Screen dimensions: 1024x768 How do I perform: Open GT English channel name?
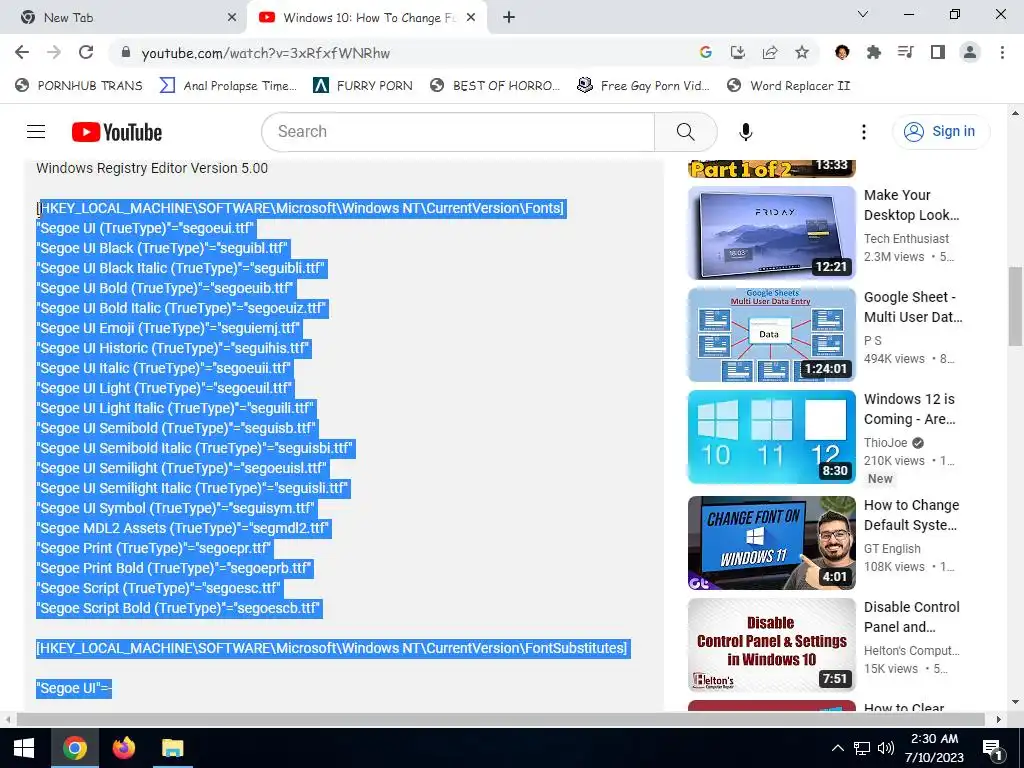pyautogui.click(x=891, y=549)
